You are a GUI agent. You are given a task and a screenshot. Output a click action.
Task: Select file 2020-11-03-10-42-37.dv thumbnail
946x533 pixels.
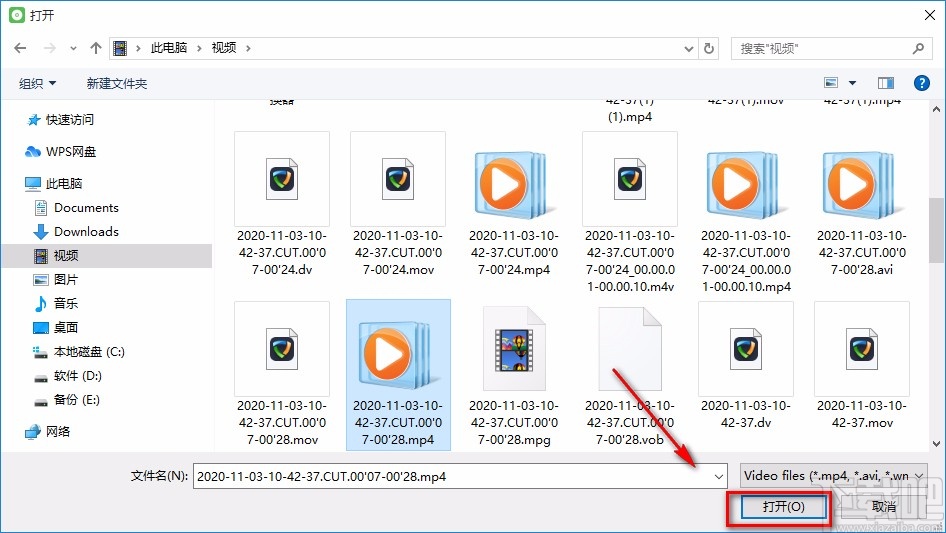[x=746, y=349]
